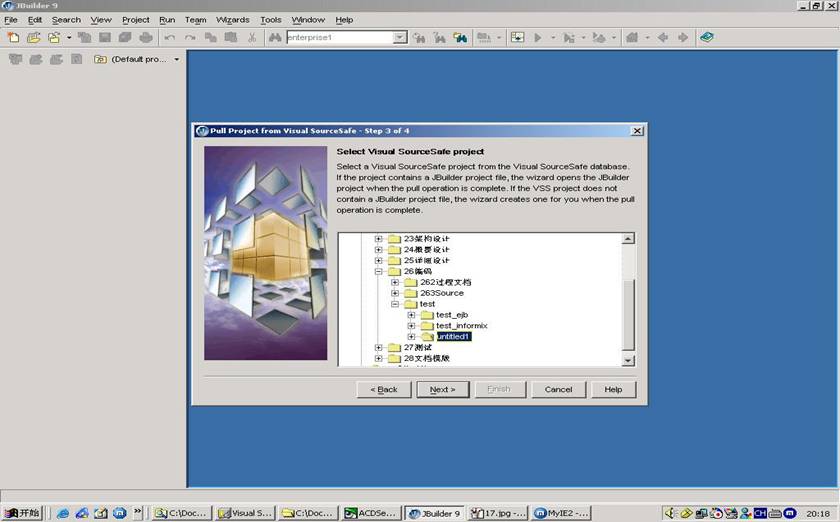Select the test_informix folder

(x=461, y=326)
